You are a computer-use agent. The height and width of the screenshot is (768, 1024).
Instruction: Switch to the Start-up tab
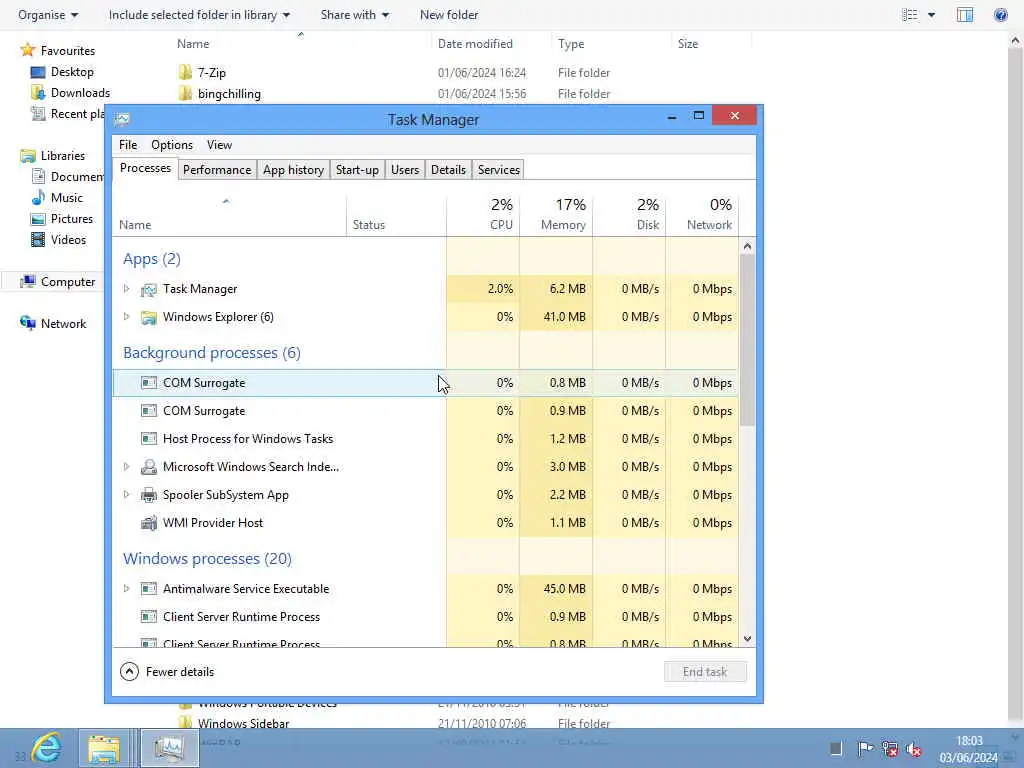pos(357,170)
